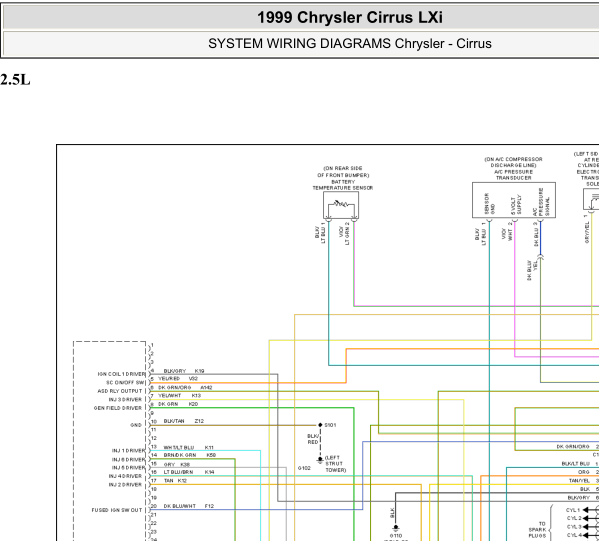Click the YEL/RED V32 wire label
This screenshot has height=541, width=599.
click(x=178, y=379)
